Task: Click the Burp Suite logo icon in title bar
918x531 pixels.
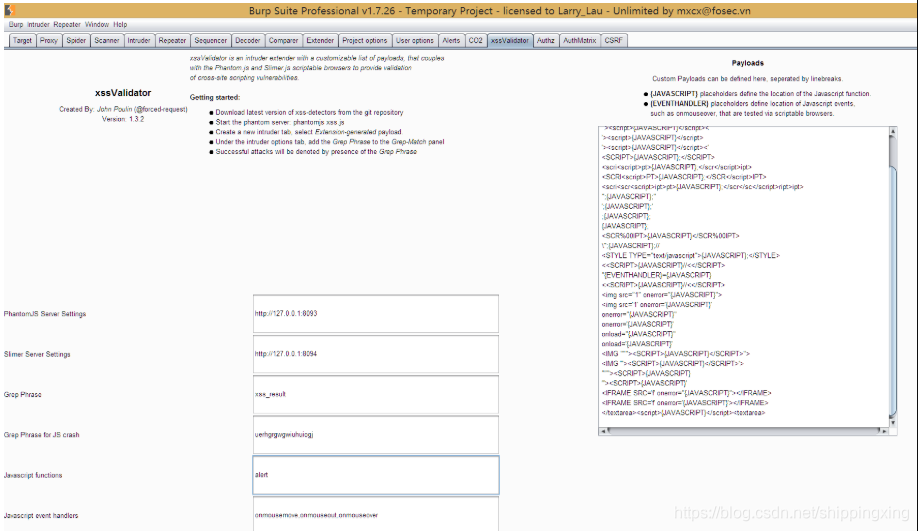Action: 9,10
